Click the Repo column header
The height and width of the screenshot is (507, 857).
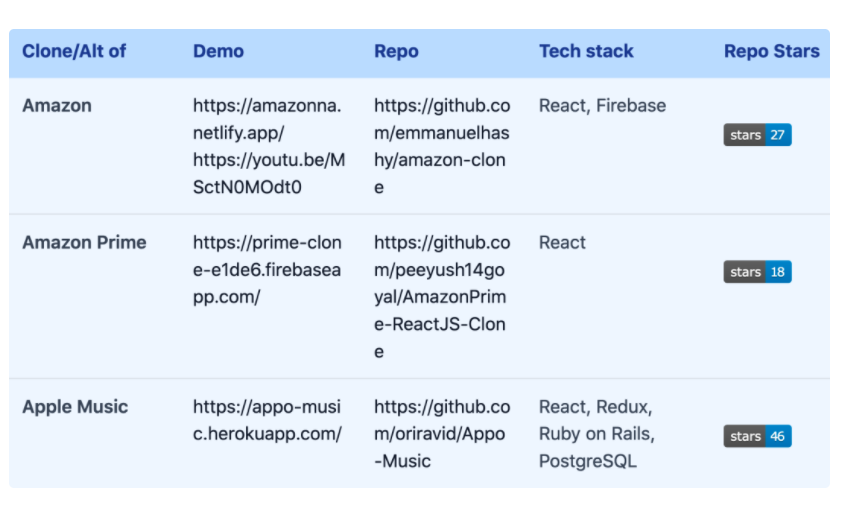click(396, 51)
